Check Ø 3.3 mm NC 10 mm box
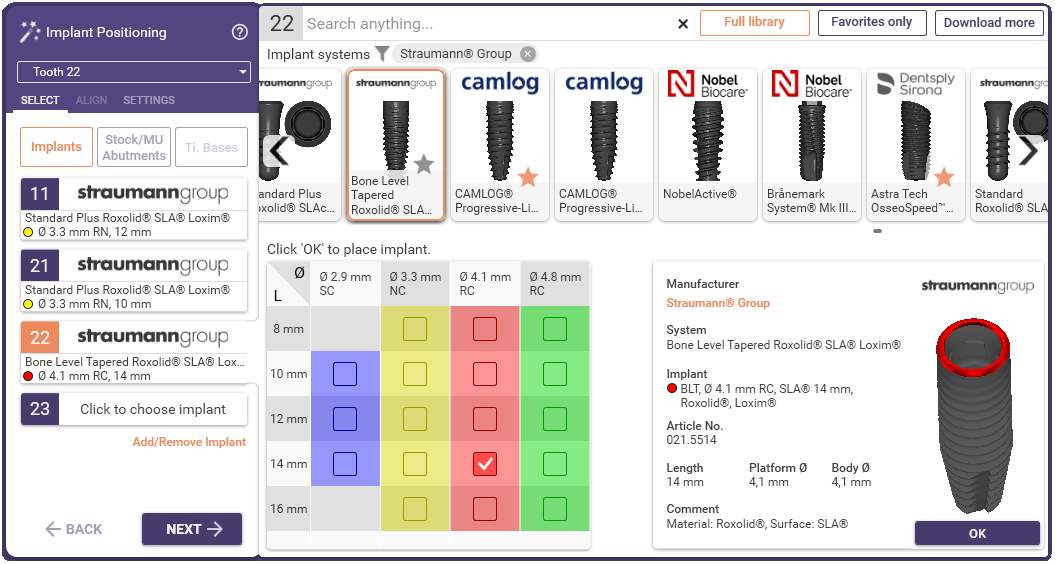The width and height of the screenshot is (1056, 564). [415, 374]
